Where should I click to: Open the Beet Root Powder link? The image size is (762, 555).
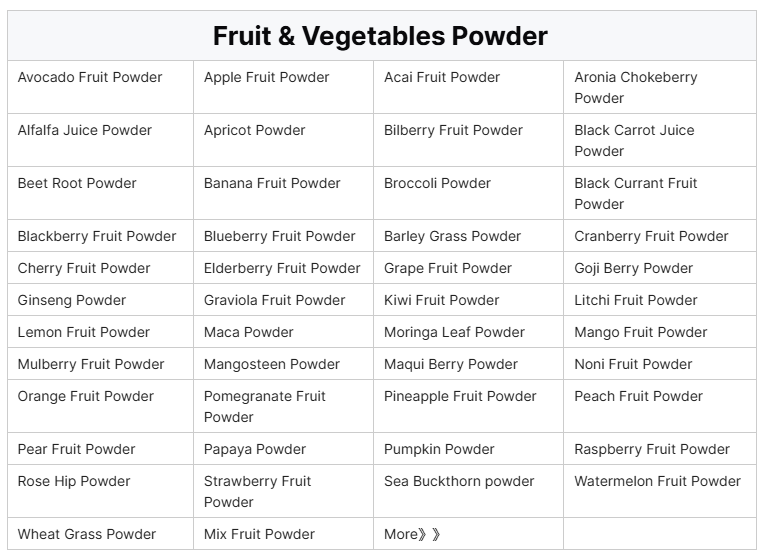77,183
